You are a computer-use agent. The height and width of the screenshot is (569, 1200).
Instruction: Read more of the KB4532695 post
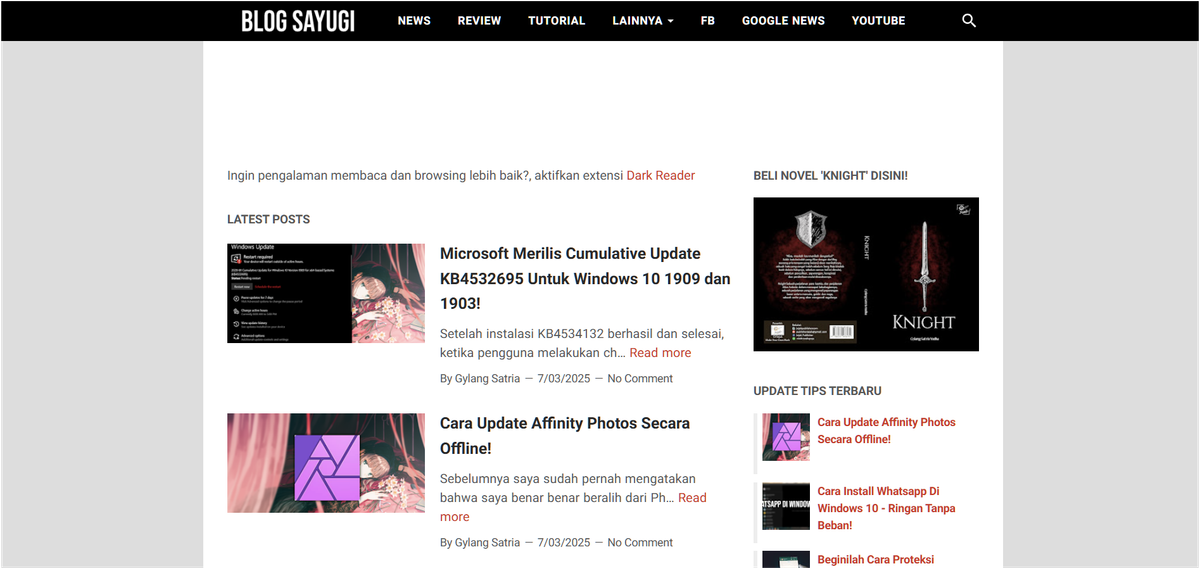tap(660, 353)
